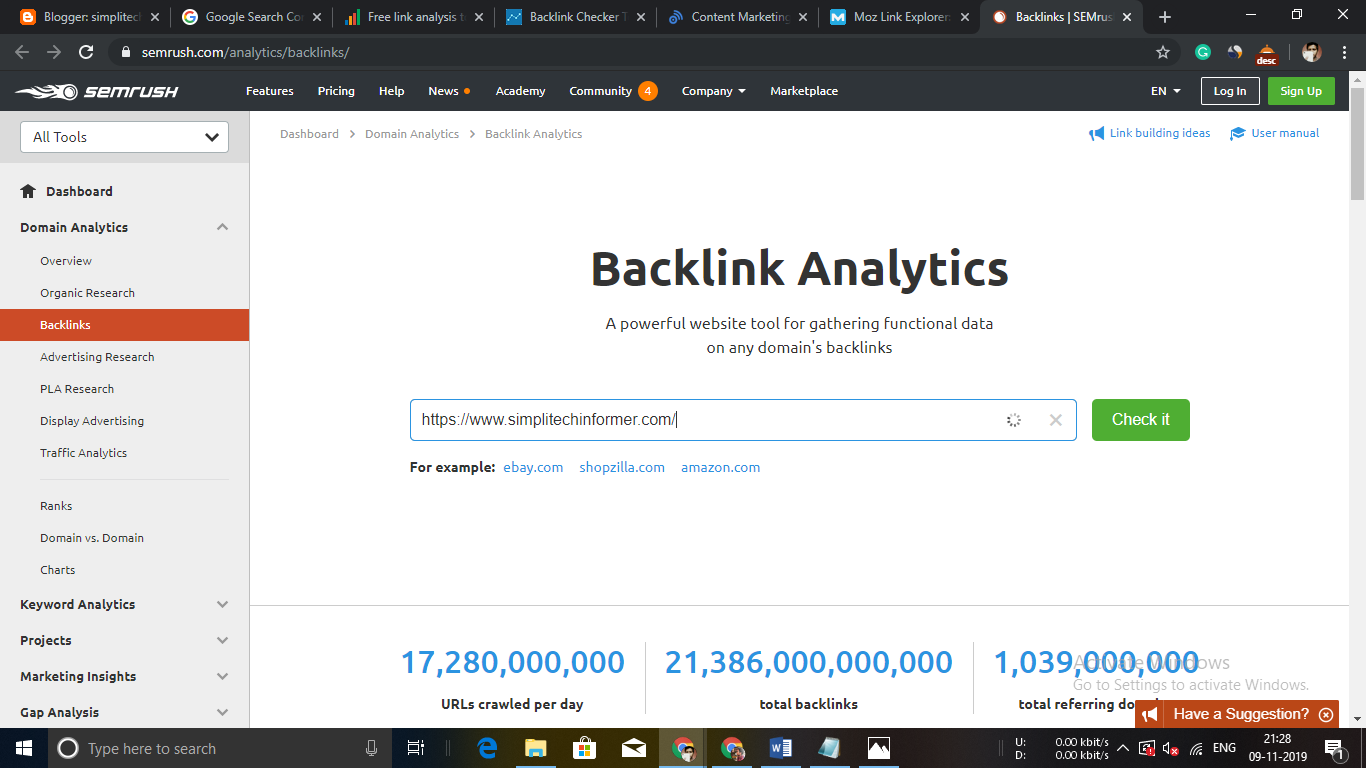Image resolution: width=1366 pixels, height=768 pixels.
Task: Bookmark this page with the star icon
Action: coord(1163,52)
